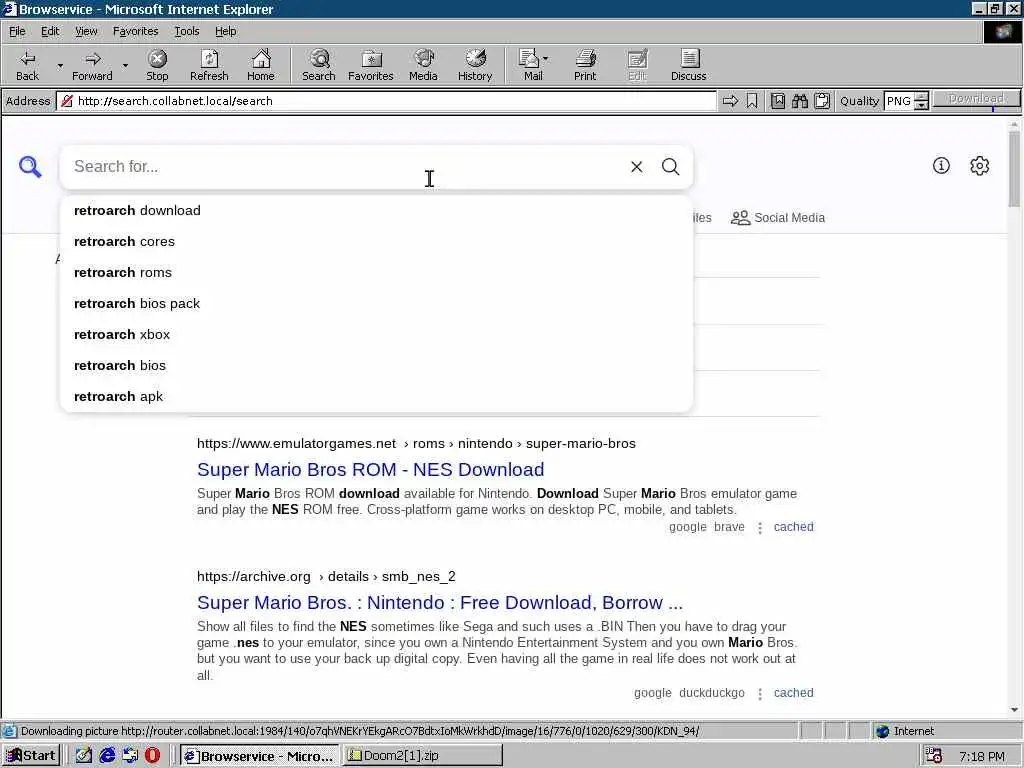This screenshot has width=1024, height=768.
Task: Open the History toolbar button
Action: [x=475, y=65]
